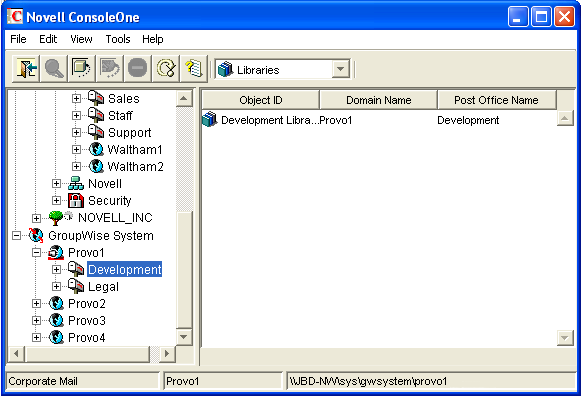Collapse the GroupWise System node
581x396 pixels.
16,236
